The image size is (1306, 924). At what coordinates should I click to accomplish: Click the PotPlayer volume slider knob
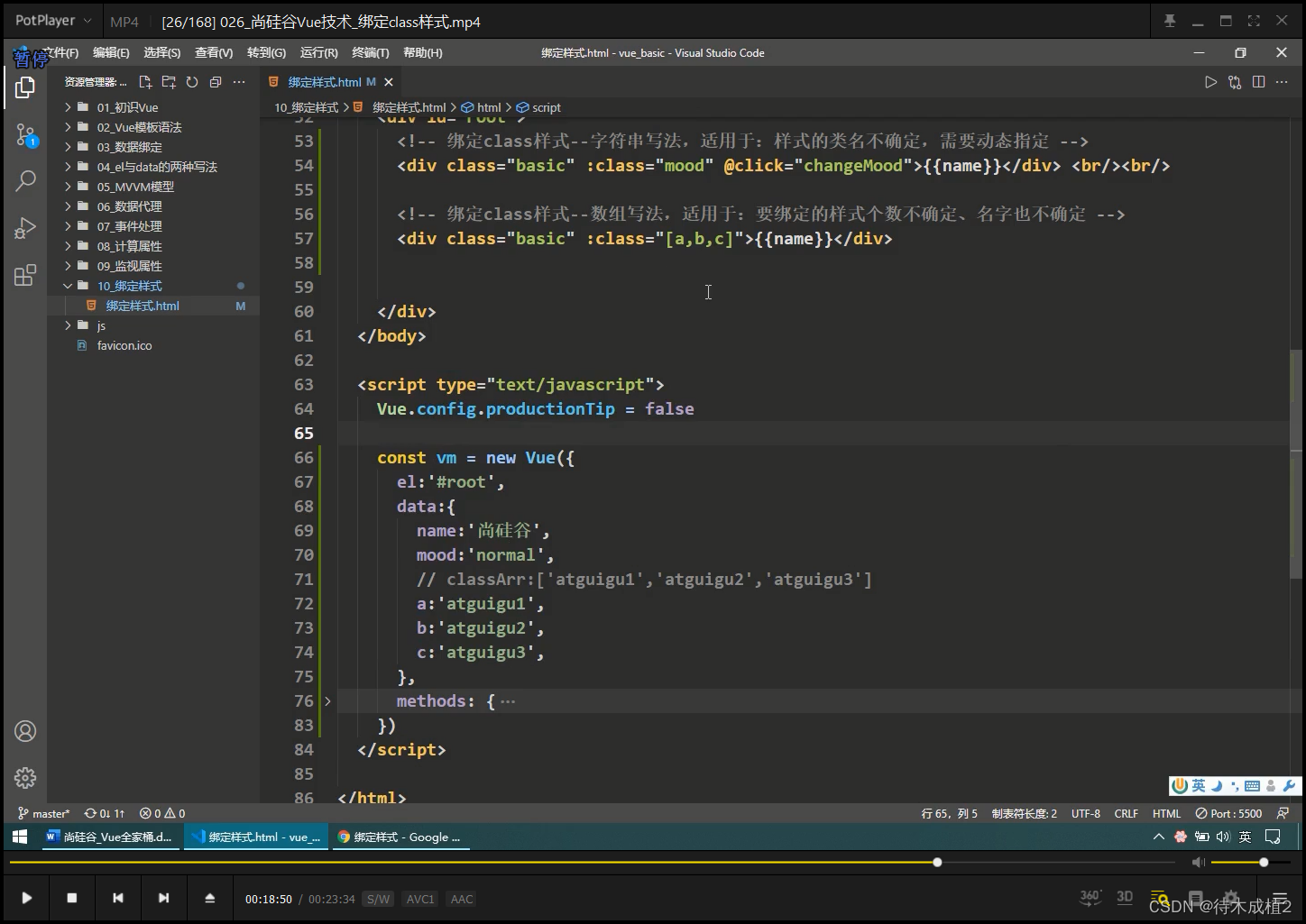[1264, 863]
